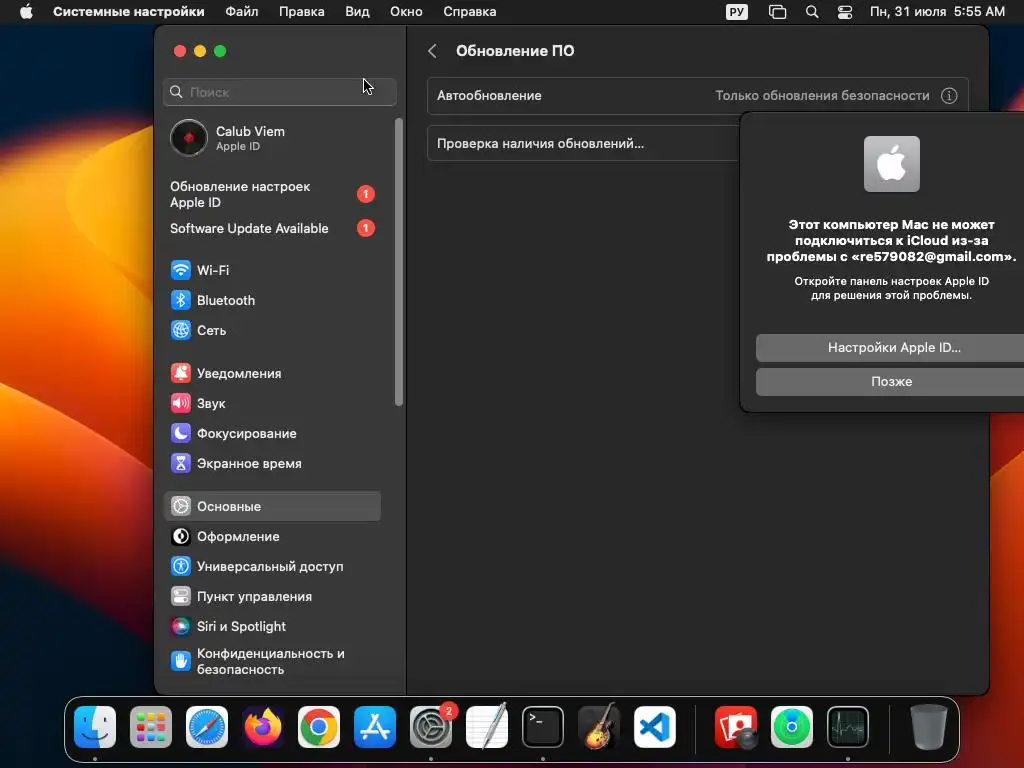Viewport: 1024px width, 768px height.
Task: Open Уведомления settings
Action: pyautogui.click(x=272, y=374)
